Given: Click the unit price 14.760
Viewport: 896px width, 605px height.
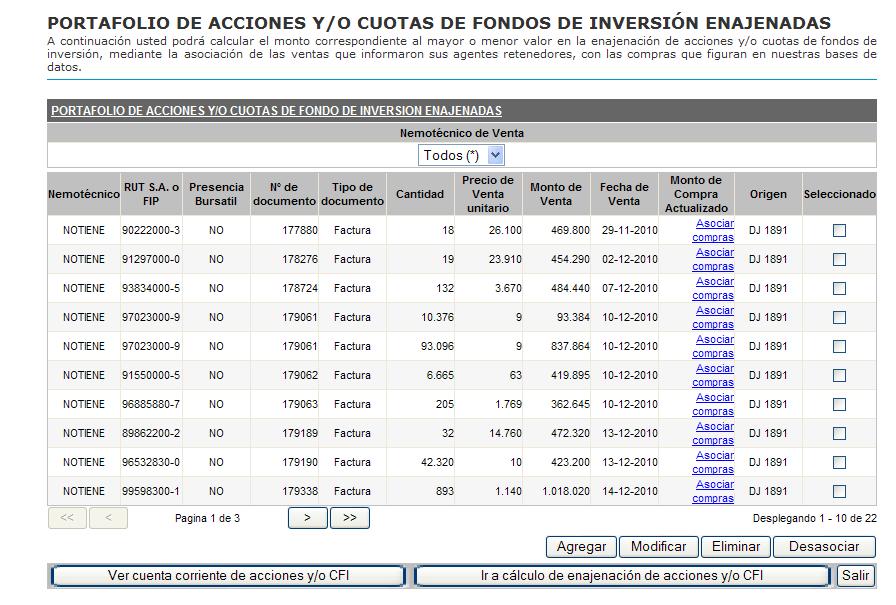Looking at the screenshot, I should point(505,434).
